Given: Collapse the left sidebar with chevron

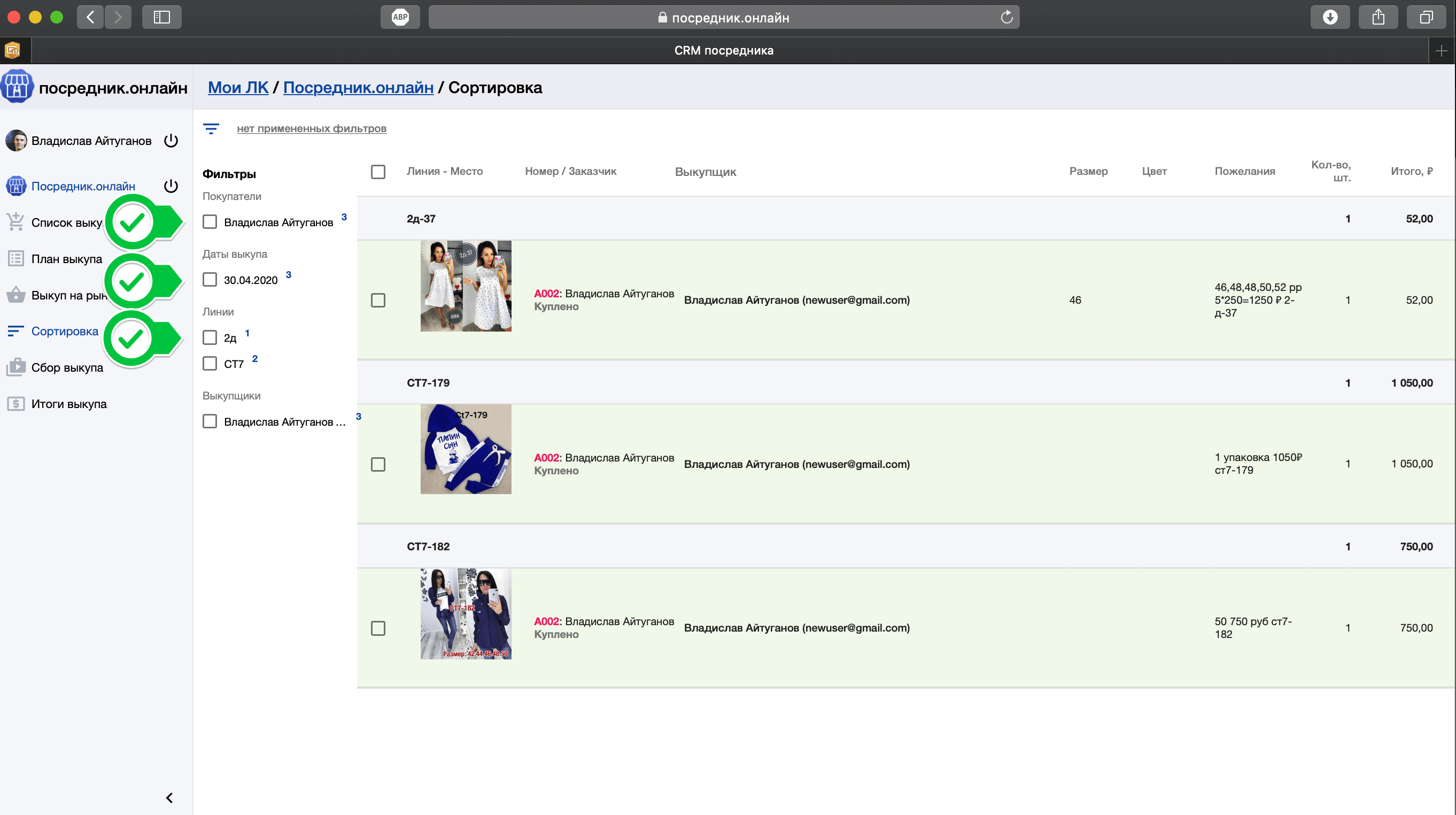Looking at the screenshot, I should coord(169,797).
